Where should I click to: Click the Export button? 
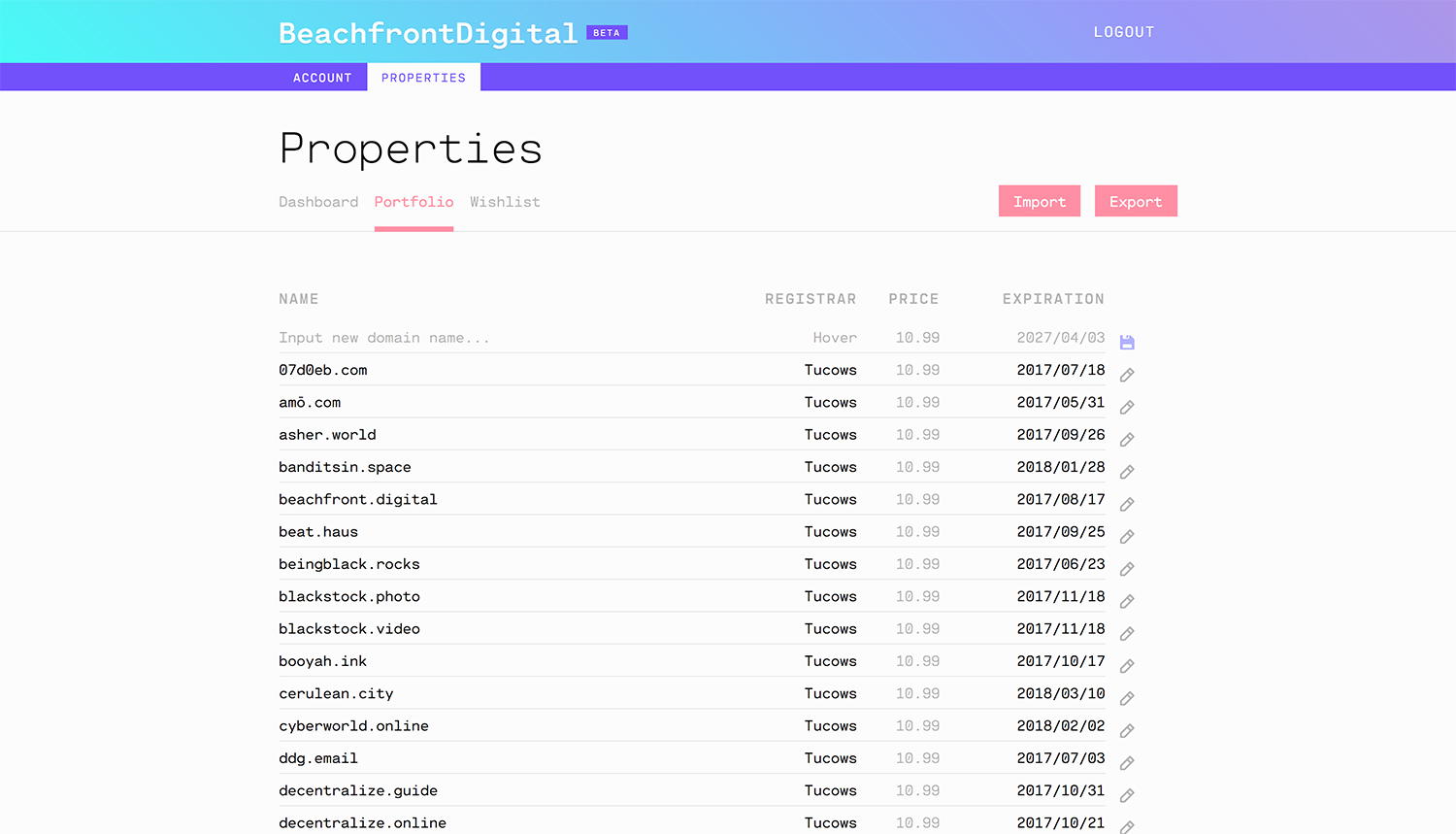(1136, 201)
